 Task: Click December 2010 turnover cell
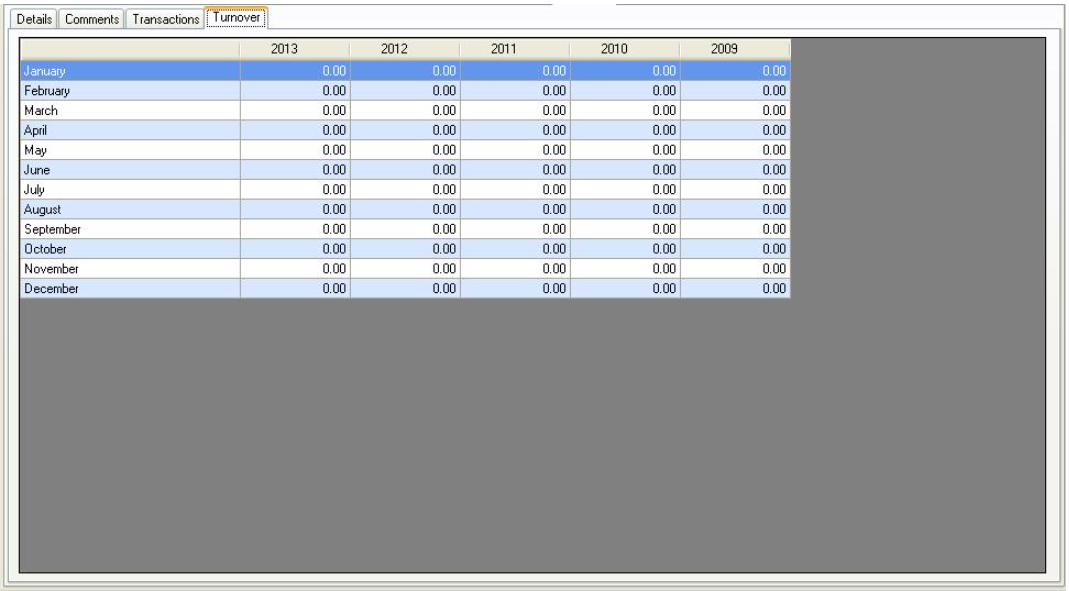[625, 288]
